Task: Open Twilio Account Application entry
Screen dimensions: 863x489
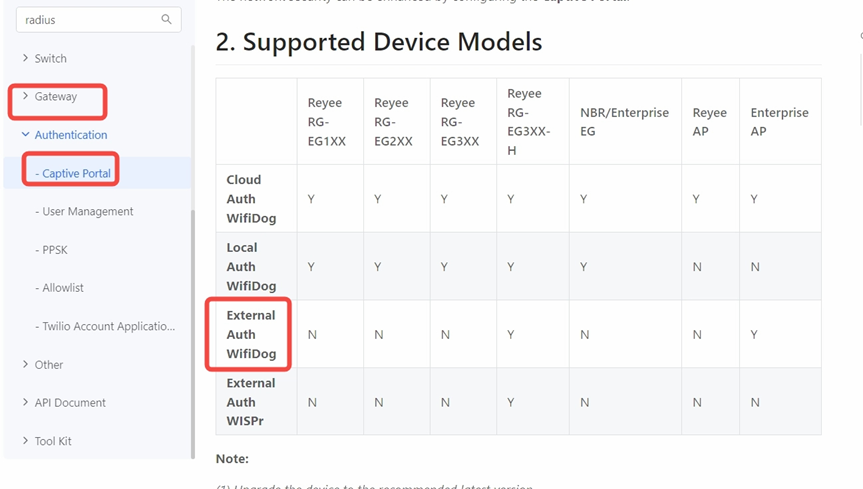Action: (105, 326)
